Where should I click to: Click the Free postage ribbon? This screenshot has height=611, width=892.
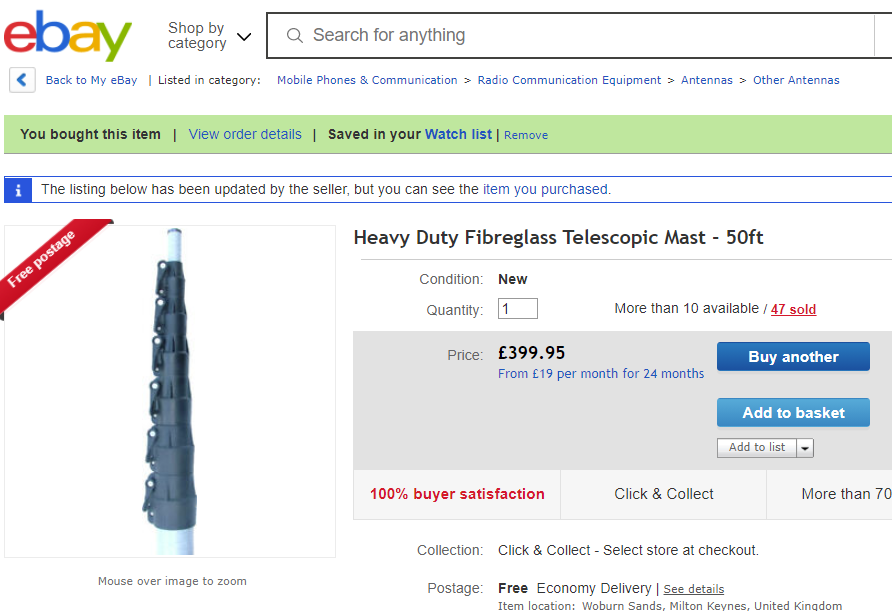(46, 262)
